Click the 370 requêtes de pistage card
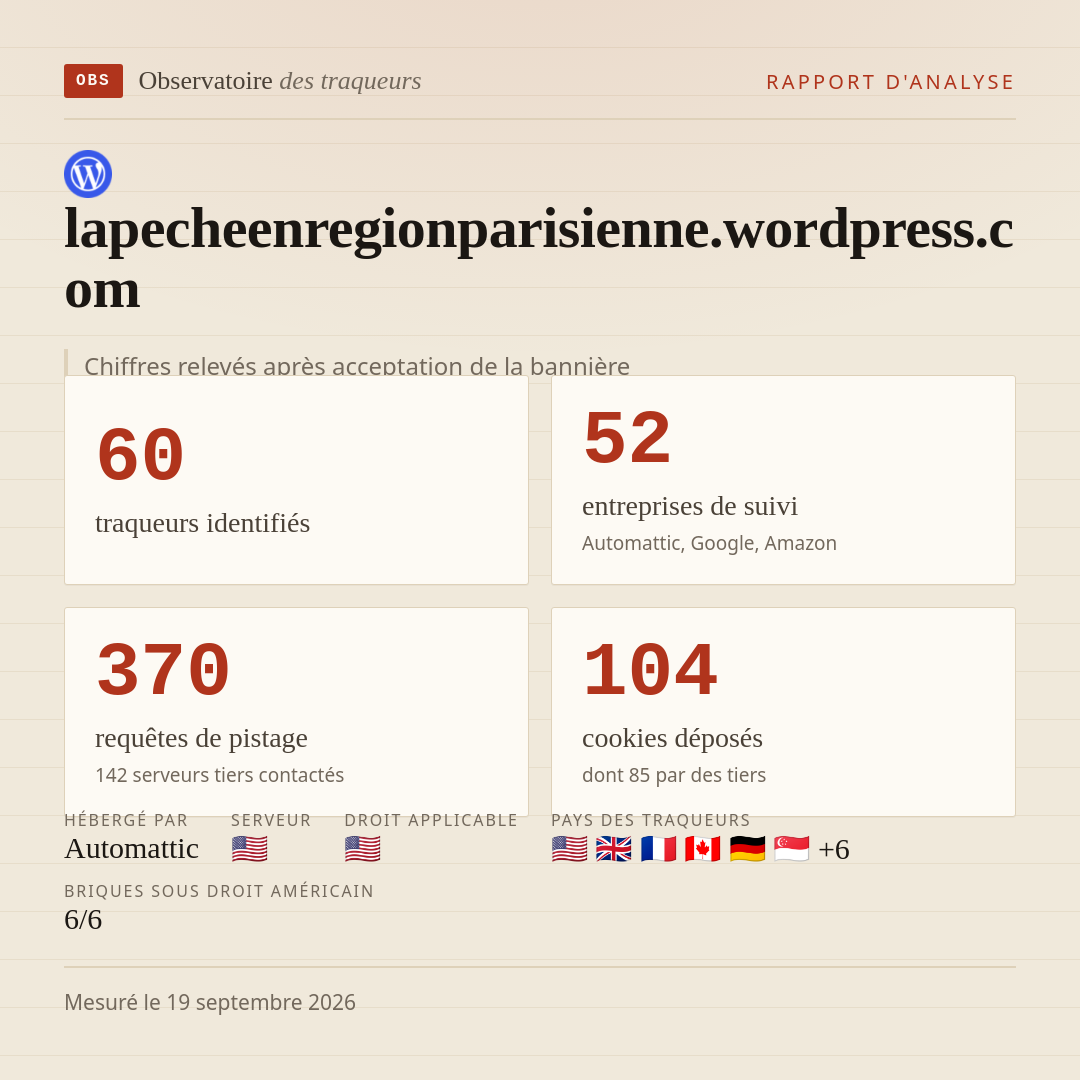The height and width of the screenshot is (1080, 1080). point(296,712)
